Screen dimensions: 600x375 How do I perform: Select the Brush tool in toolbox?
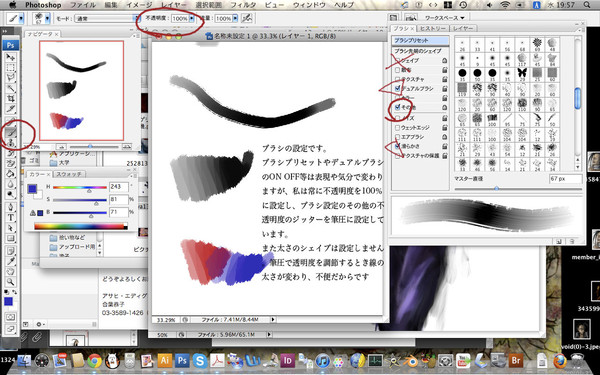tap(11, 132)
